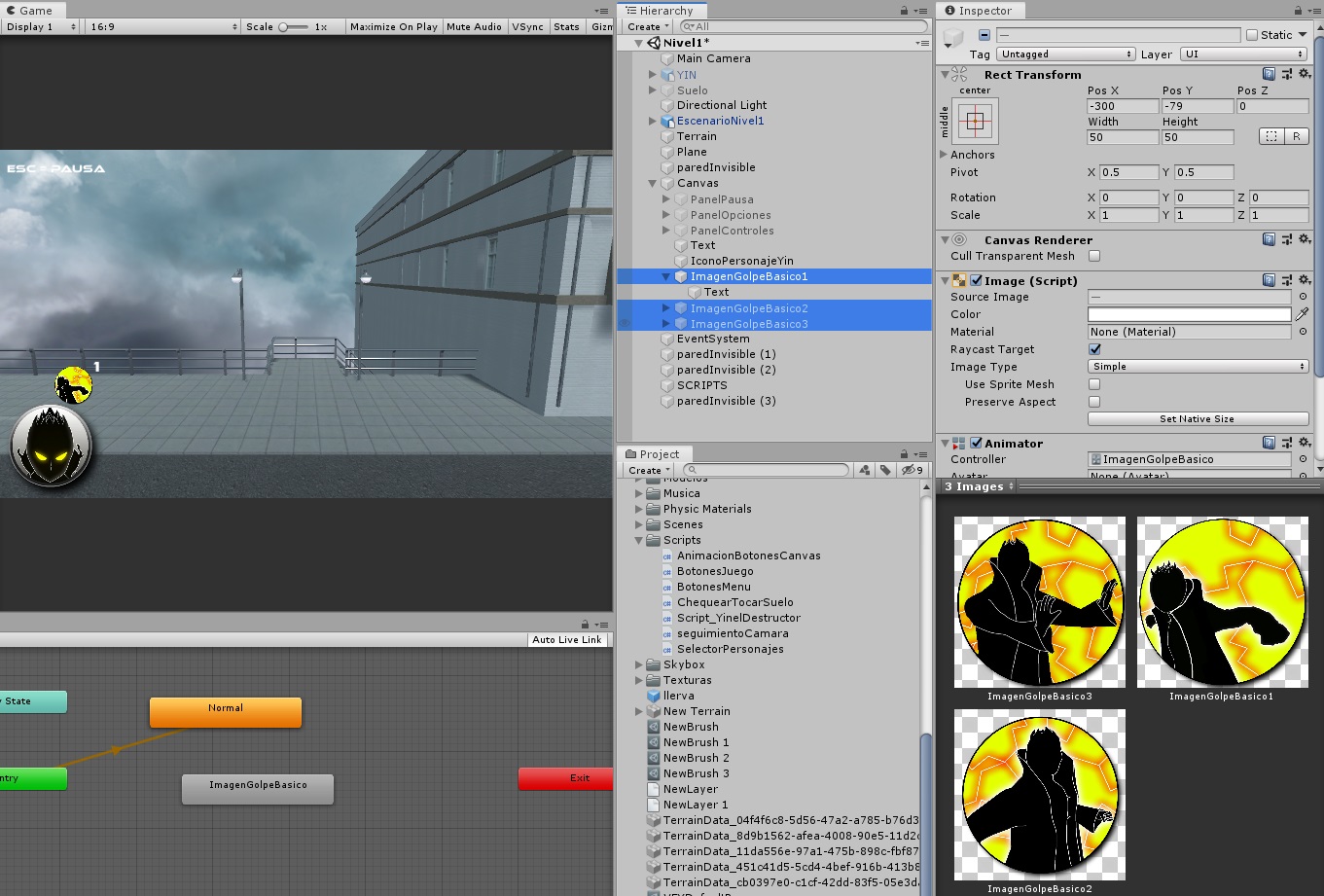Open Rect Transform gear settings menu
Image resolution: width=1324 pixels, height=896 pixels.
pyautogui.click(x=1305, y=74)
